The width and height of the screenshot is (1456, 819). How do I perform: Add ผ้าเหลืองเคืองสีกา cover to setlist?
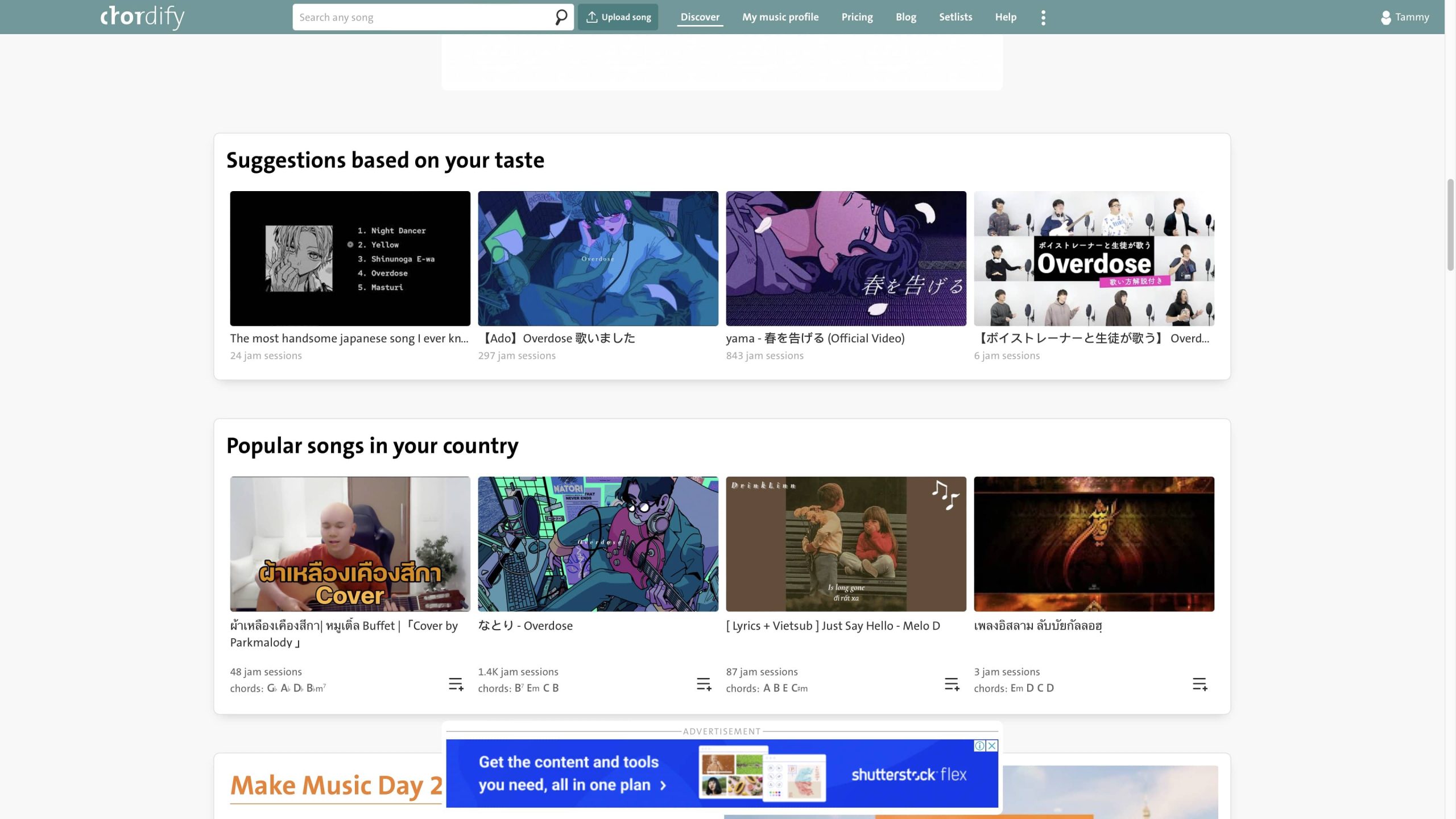[x=456, y=684]
